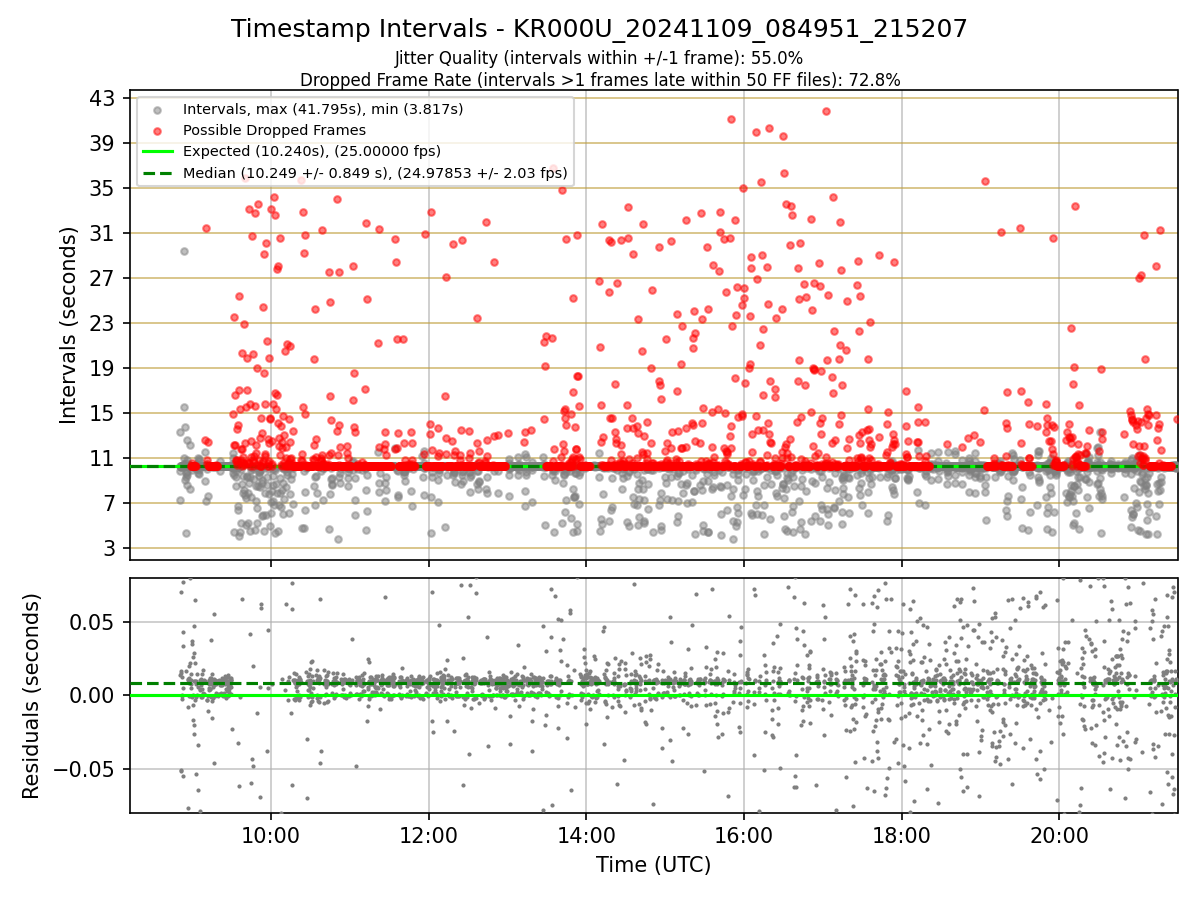
Task: Click the '10:00' time tick label
Action: point(271,836)
